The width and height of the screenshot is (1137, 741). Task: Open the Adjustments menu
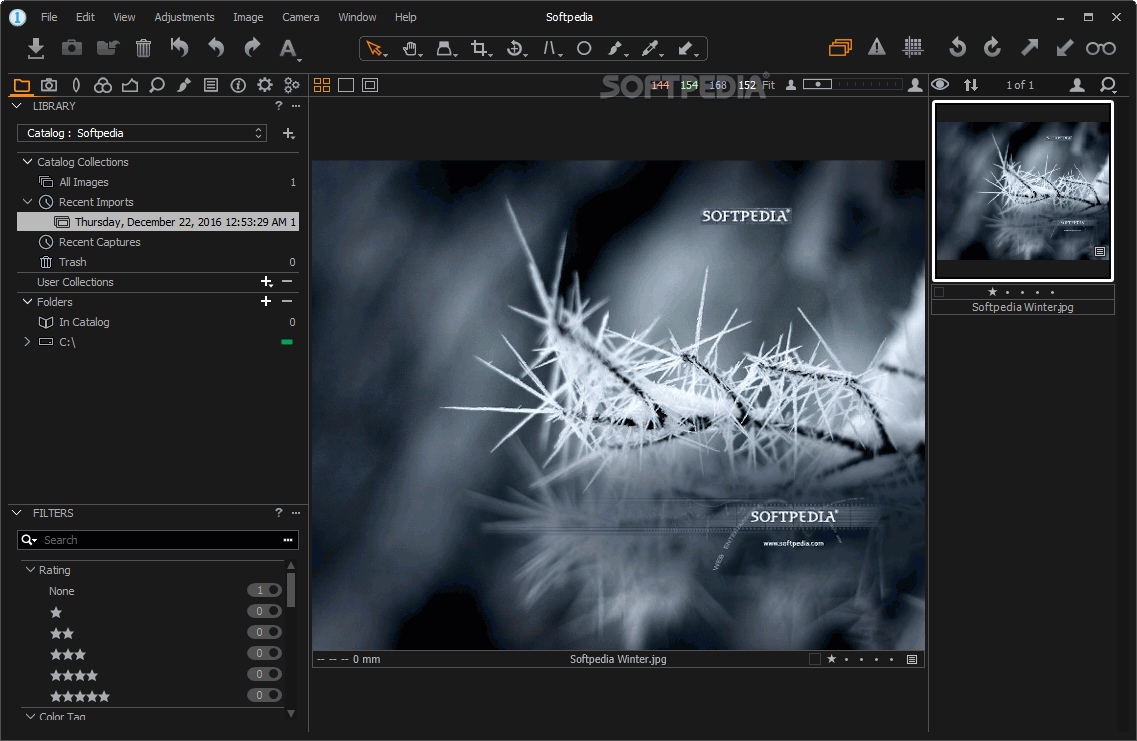184,17
